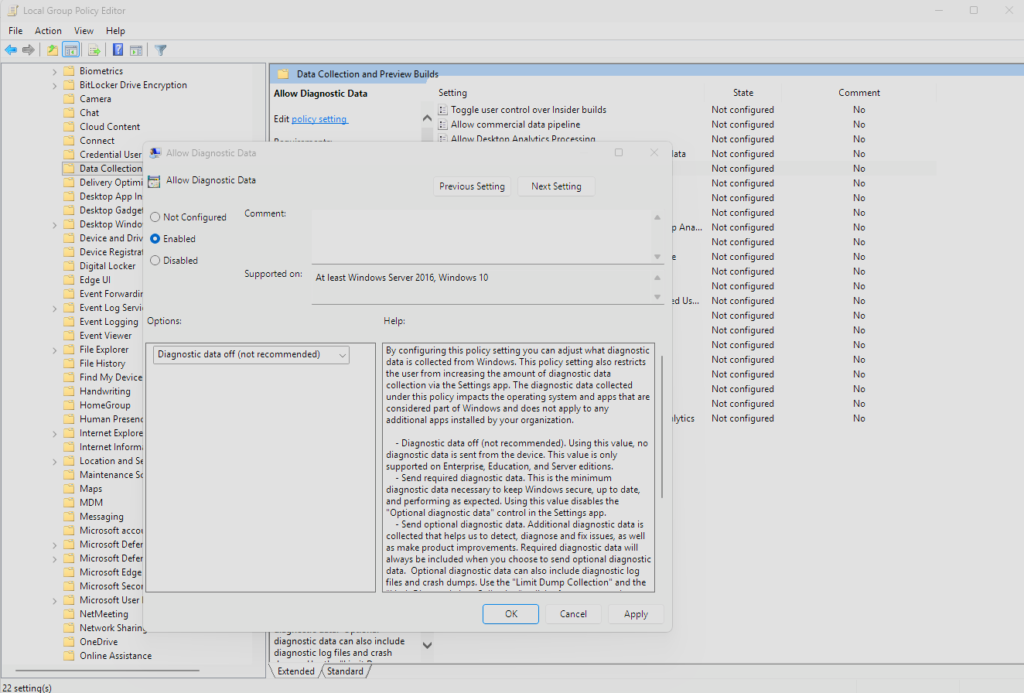Open the Help menu
Screen dimensions: 1024x693
coord(116,31)
